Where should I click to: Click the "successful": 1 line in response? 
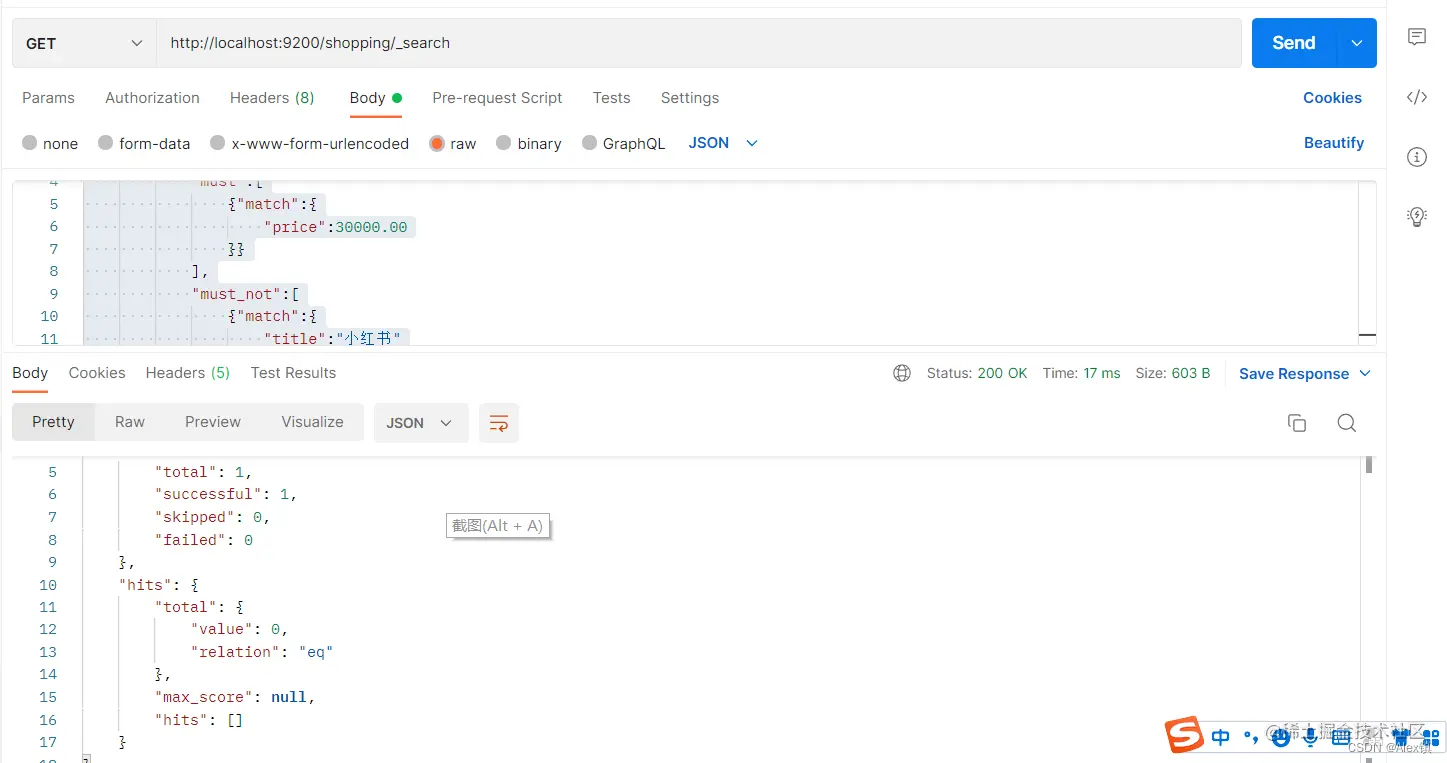pyautogui.click(x=226, y=494)
